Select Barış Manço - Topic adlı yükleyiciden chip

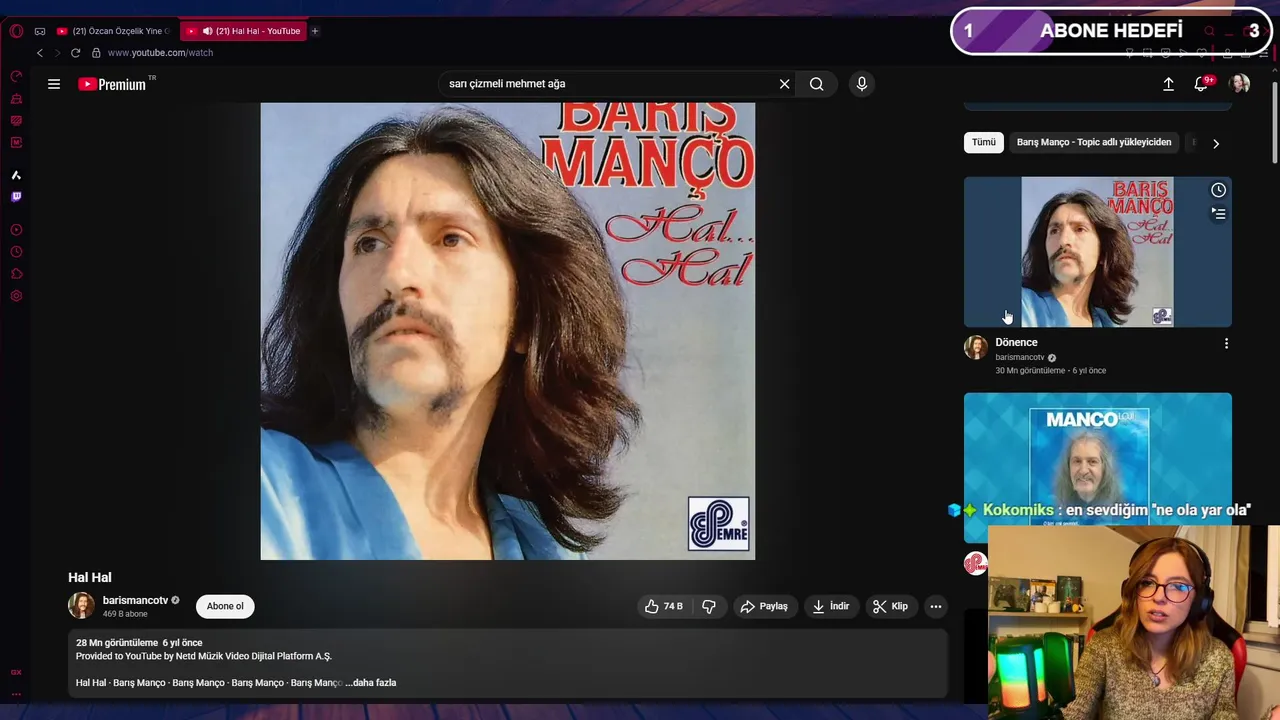pyautogui.click(x=1094, y=142)
